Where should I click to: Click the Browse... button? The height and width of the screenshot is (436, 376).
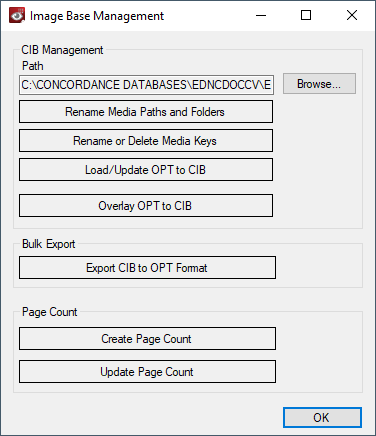[x=319, y=84]
